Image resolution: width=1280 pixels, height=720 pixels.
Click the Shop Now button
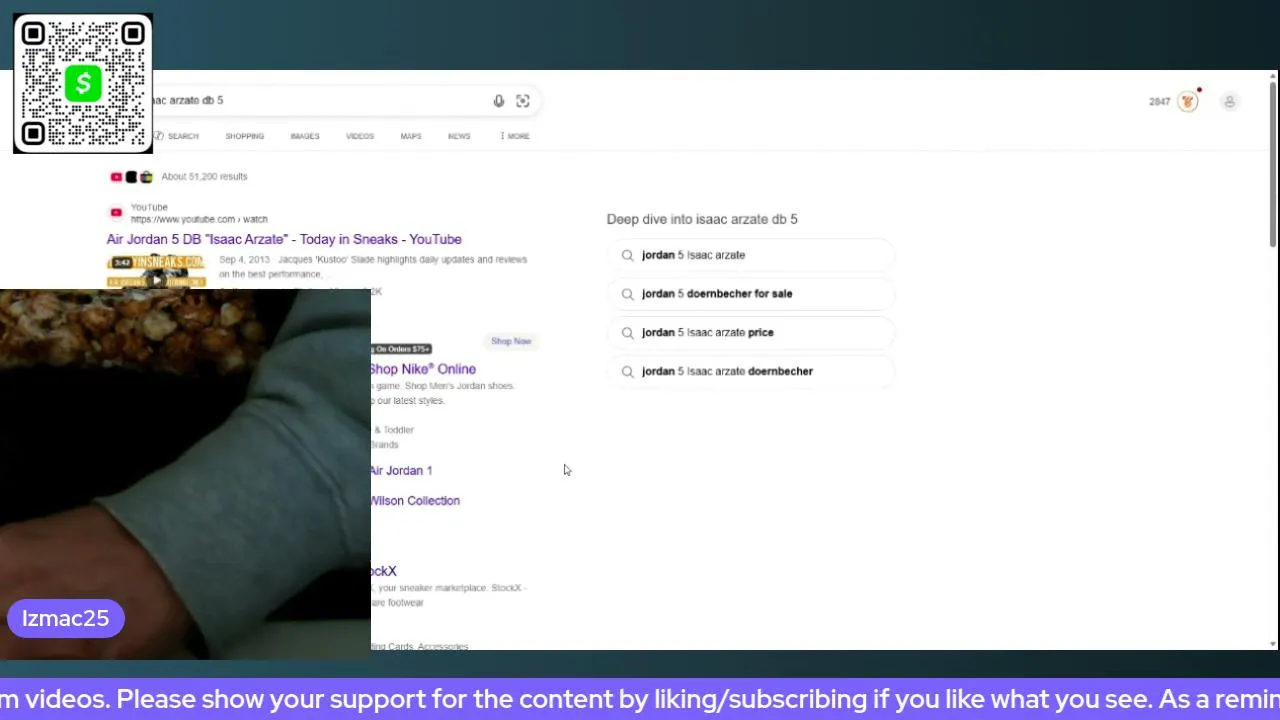pyautogui.click(x=511, y=341)
